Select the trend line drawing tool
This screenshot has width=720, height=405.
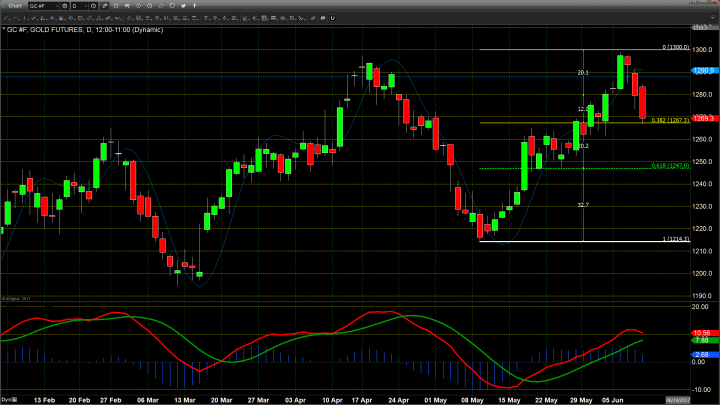point(6,18)
